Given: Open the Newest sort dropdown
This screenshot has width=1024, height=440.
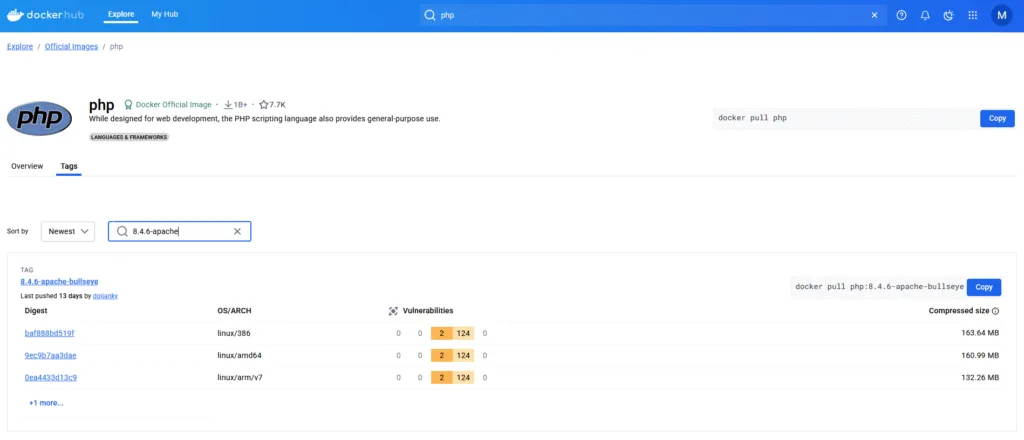Looking at the screenshot, I should (68, 231).
